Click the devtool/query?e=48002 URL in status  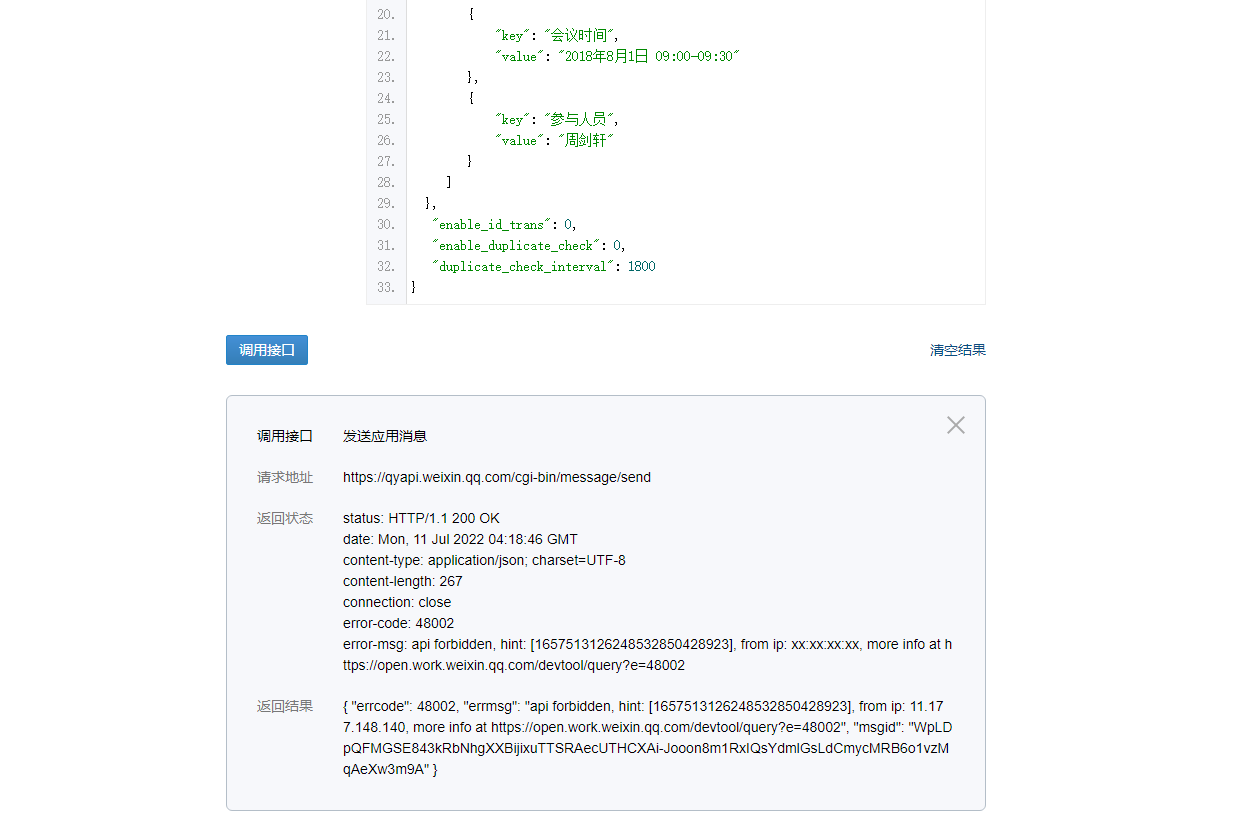(514, 665)
